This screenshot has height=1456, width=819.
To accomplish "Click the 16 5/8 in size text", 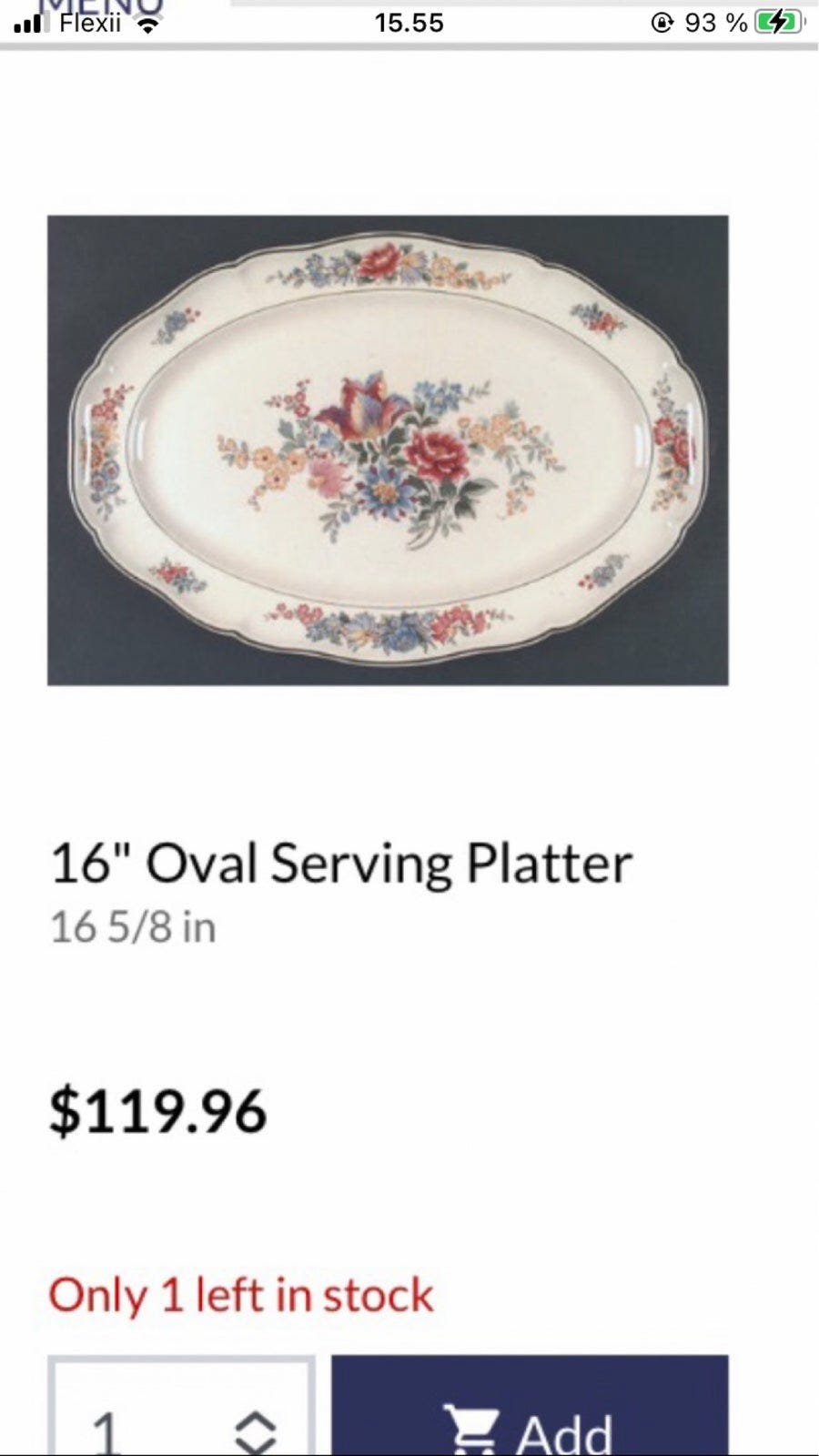I will [x=133, y=927].
